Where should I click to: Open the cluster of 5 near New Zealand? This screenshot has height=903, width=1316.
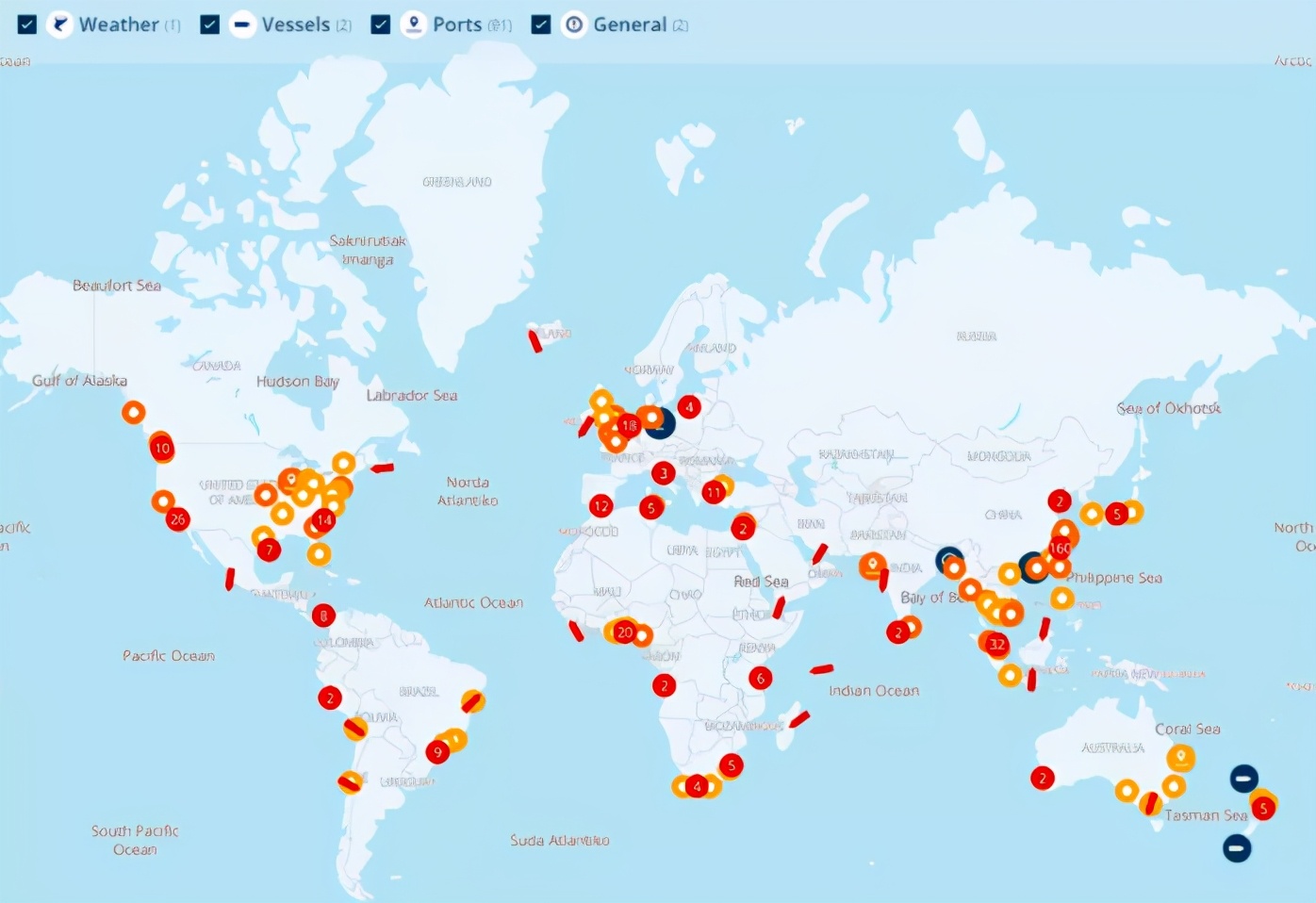[1263, 808]
